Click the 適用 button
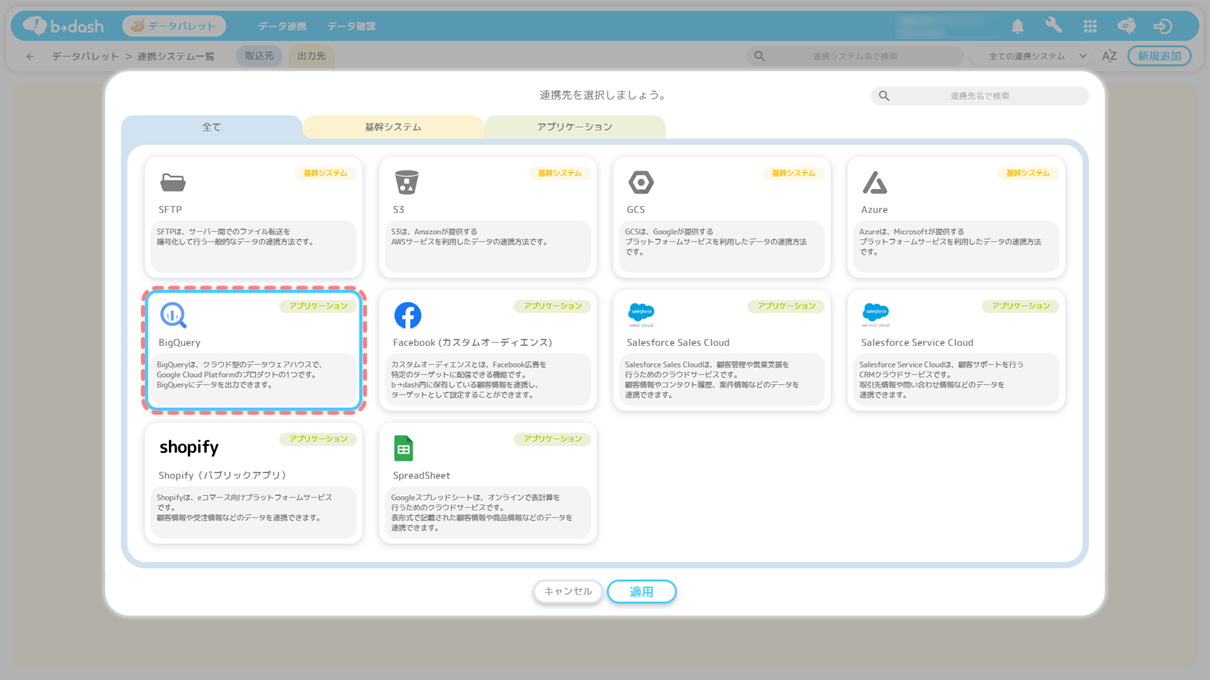The width and height of the screenshot is (1210, 680). (641, 591)
